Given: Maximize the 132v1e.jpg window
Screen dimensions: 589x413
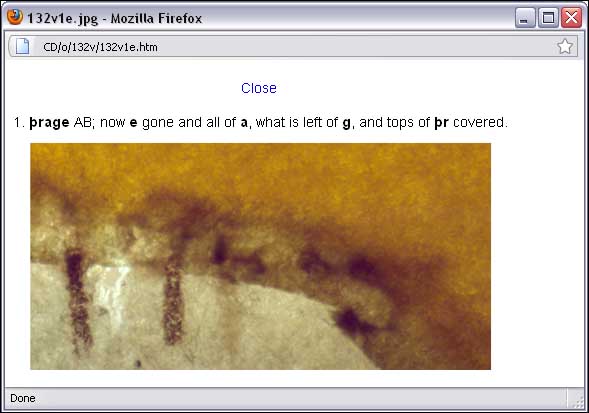Looking at the screenshot, I should 548,18.
